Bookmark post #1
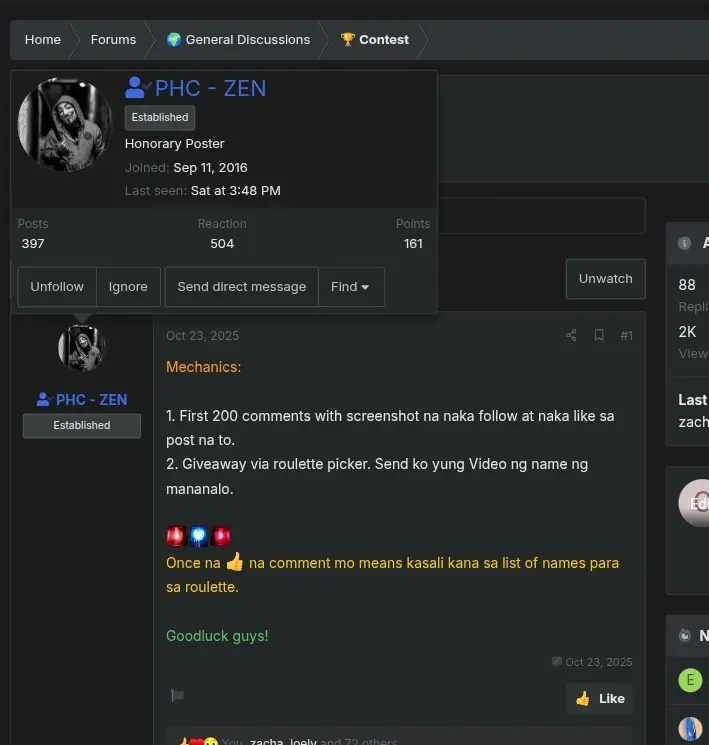Viewport: 709px width, 745px height. coord(599,335)
